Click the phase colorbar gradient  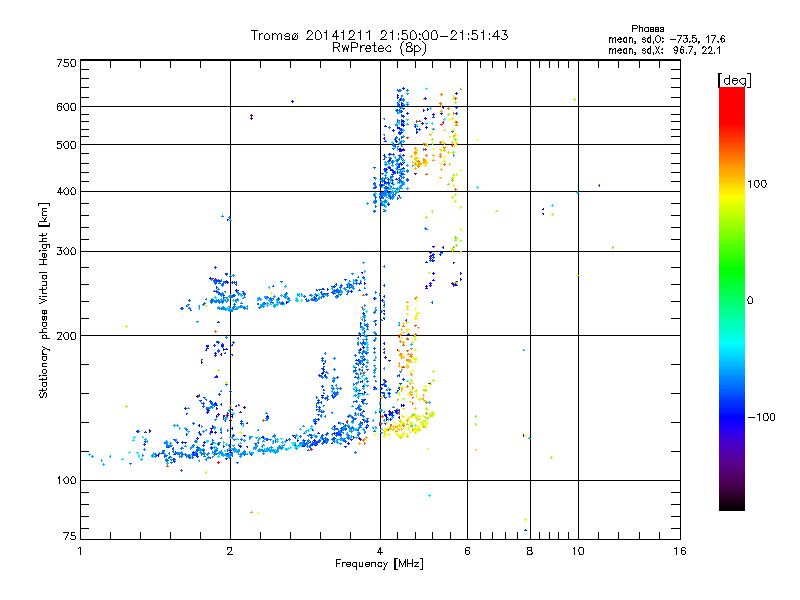(732, 299)
